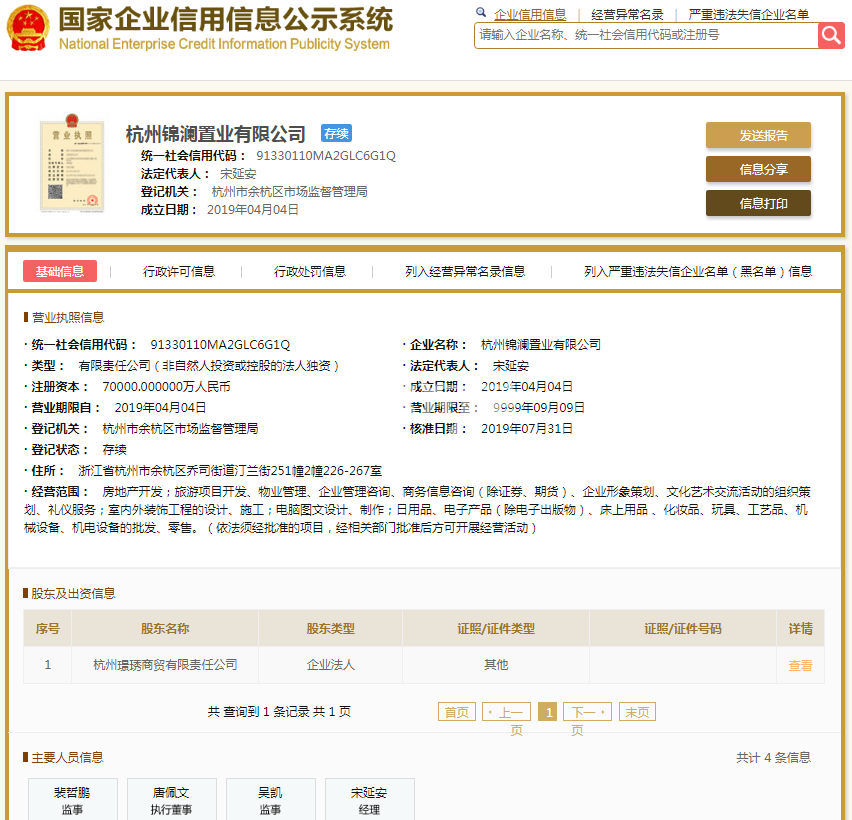Click shareholder name 杭州璟琇商贸有限责任公司
Screen dimensions: 852x820
[x=165, y=665]
